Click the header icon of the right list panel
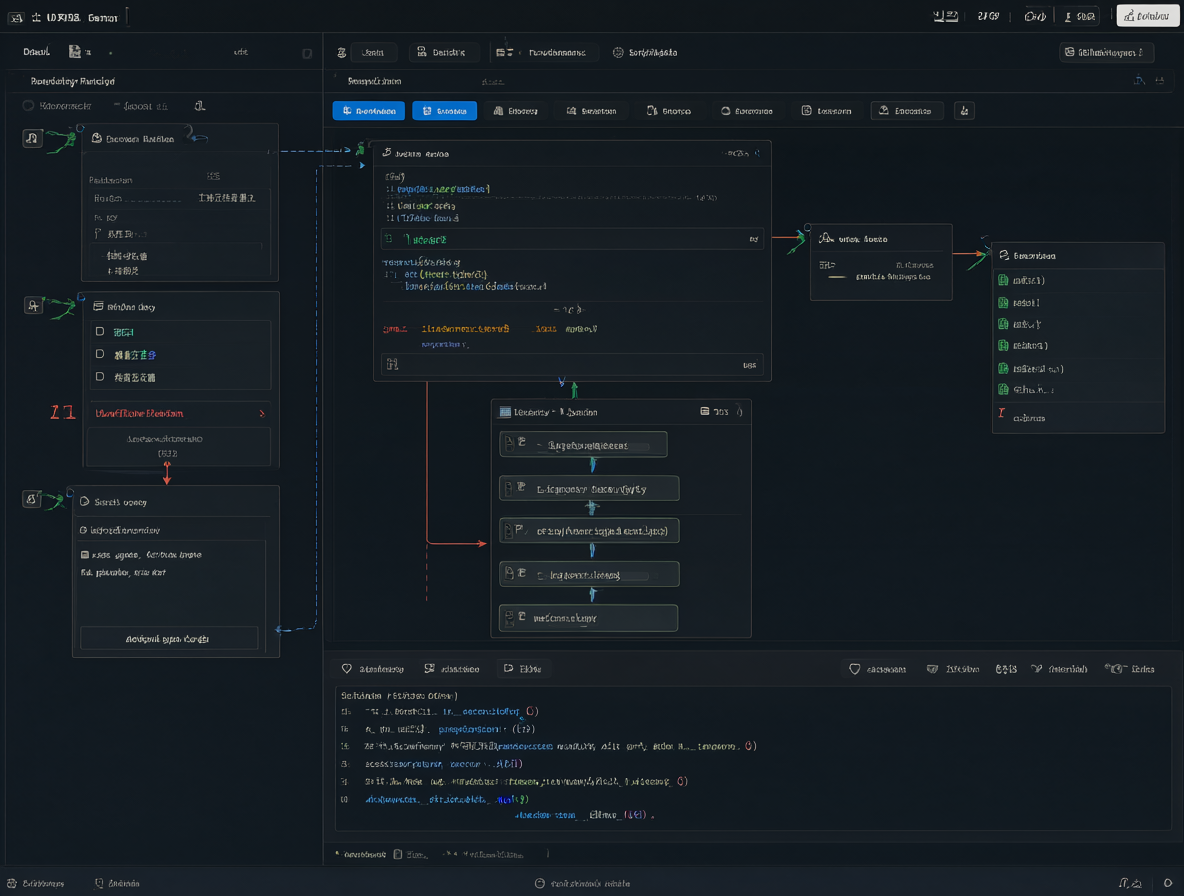This screenshot has height=896, width=1184. [x=1004, y=255]
